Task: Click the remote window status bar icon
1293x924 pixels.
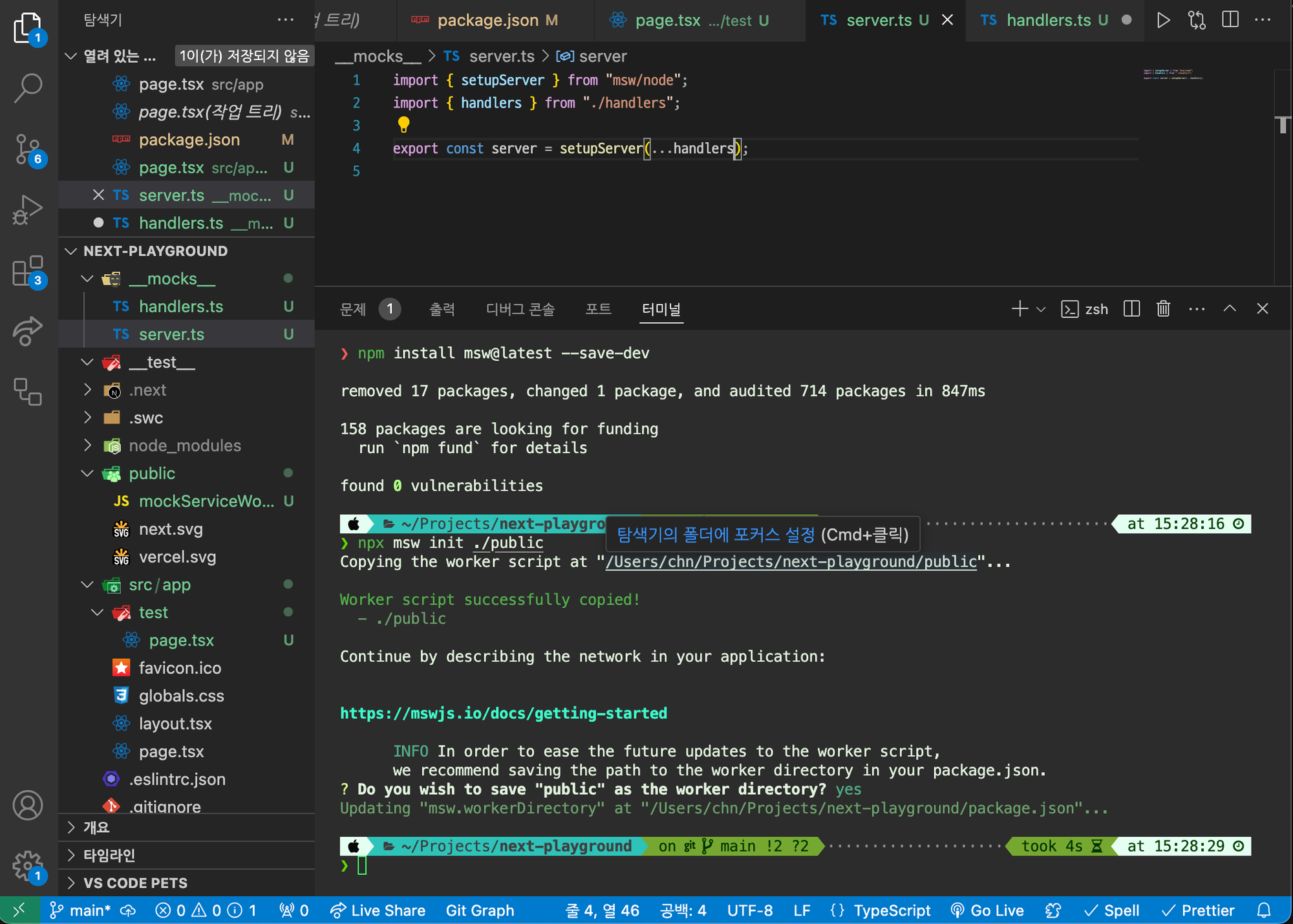Action: pyautogui.click(x=19, y=910)
